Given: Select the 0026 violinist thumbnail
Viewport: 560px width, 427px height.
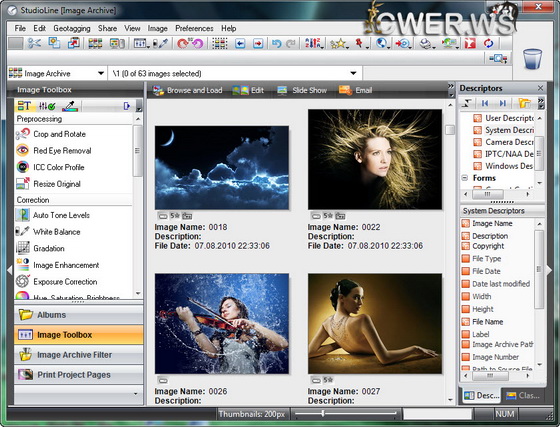Looking at the screenshot, I should coord(222,324).
